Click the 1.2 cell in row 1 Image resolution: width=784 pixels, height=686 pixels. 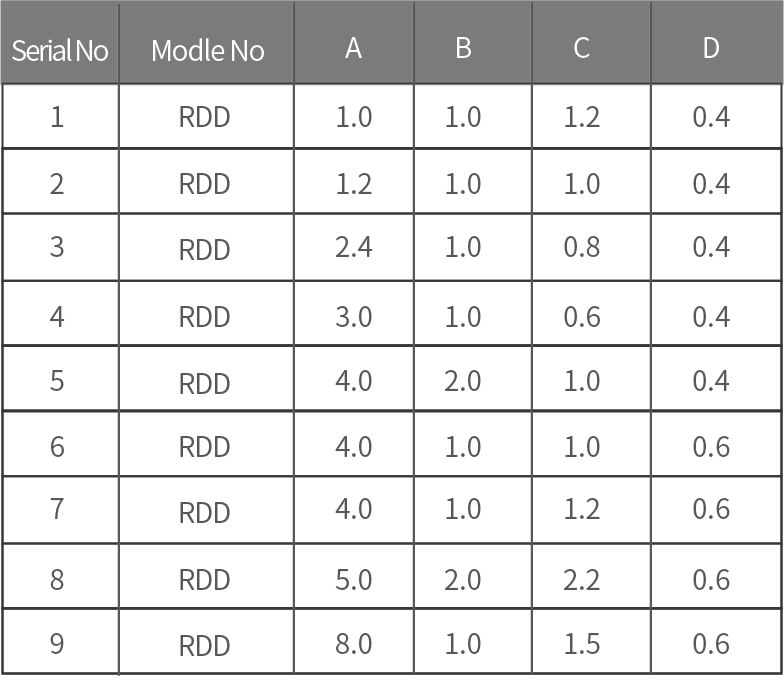point(582,117)
